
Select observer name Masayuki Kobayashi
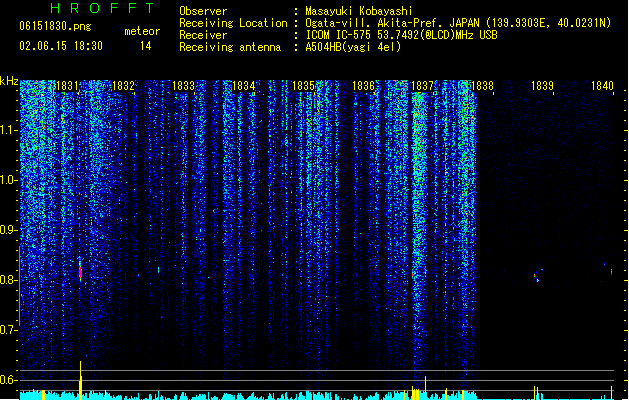(359, 11)
